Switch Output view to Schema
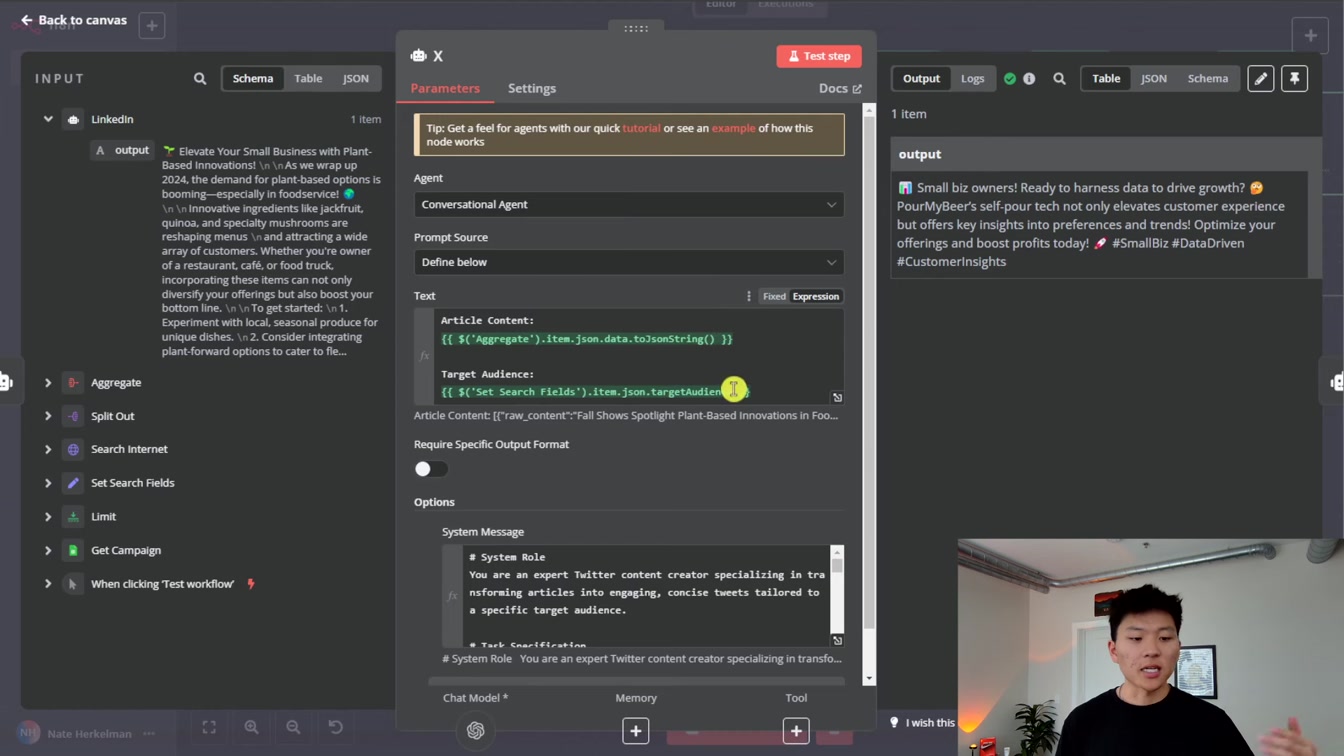Viewport: 1344px width, 756px height. click(1208, 78)
